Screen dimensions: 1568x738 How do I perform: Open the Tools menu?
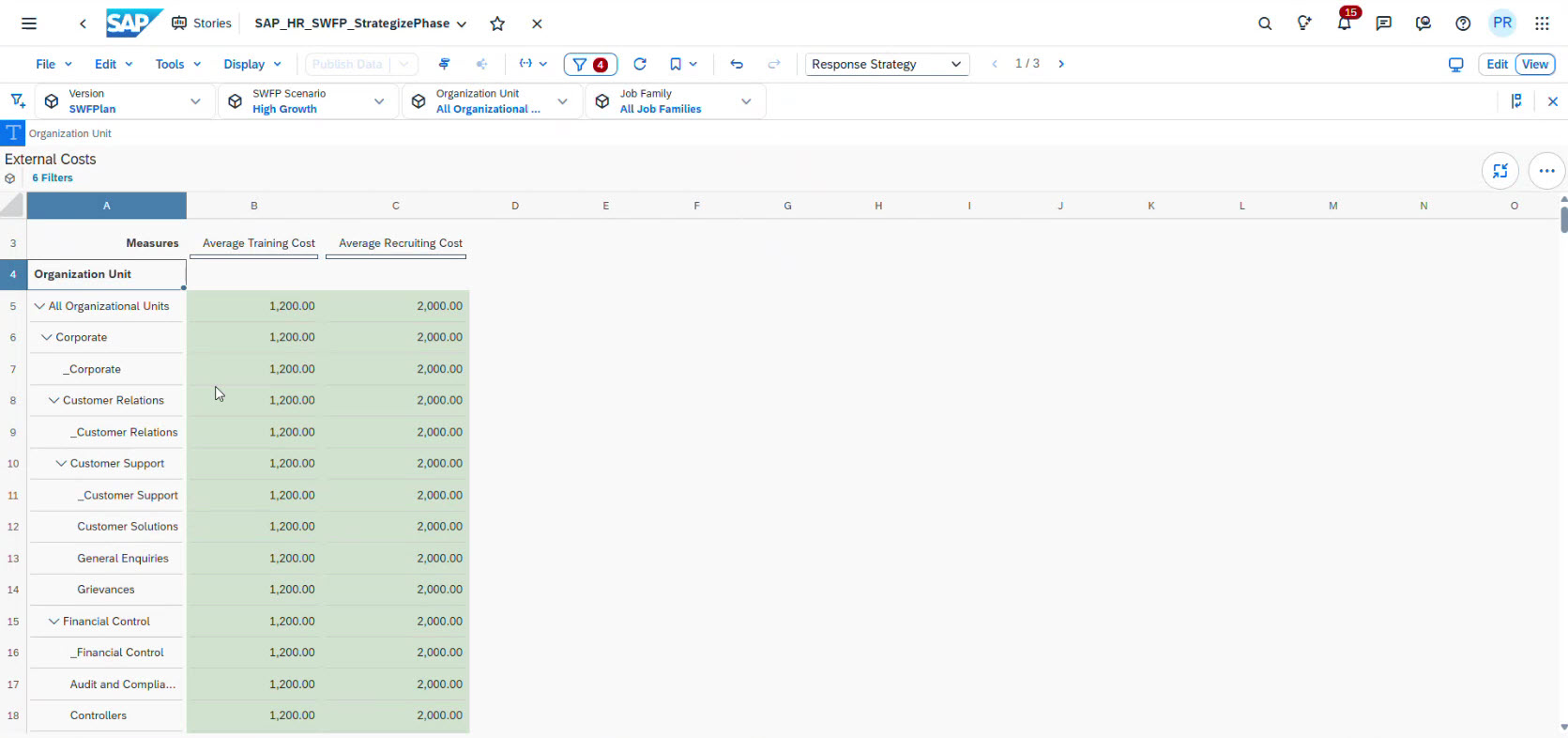click(177, 64)
